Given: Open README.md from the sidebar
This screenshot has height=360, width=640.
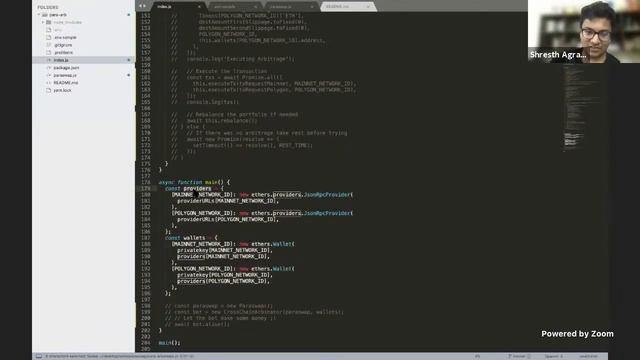Looking at the screenshot, I should click(66, 82).
